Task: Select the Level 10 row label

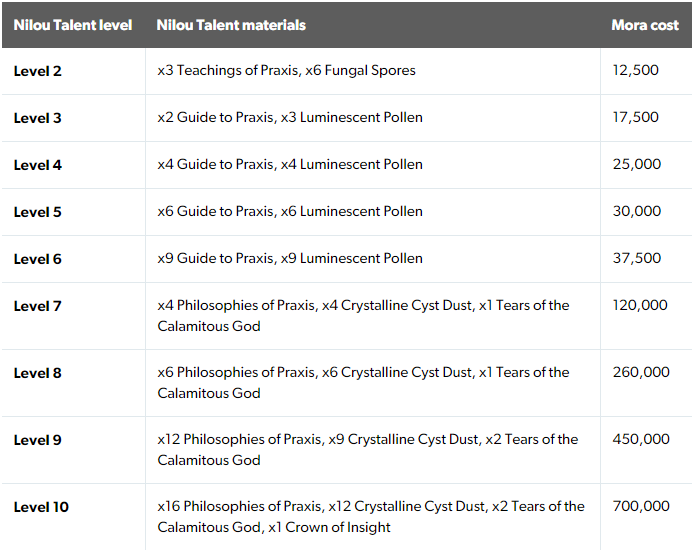Action: pos(41,507)
